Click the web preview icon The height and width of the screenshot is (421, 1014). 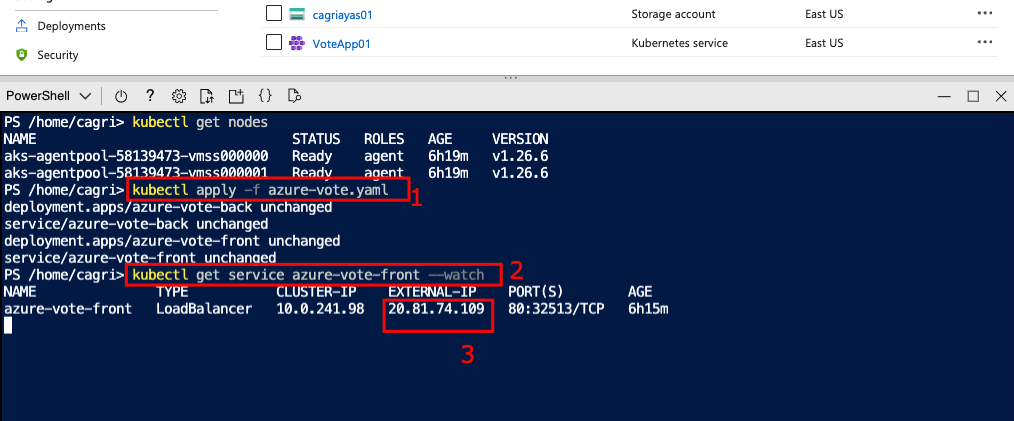[294, 96]
